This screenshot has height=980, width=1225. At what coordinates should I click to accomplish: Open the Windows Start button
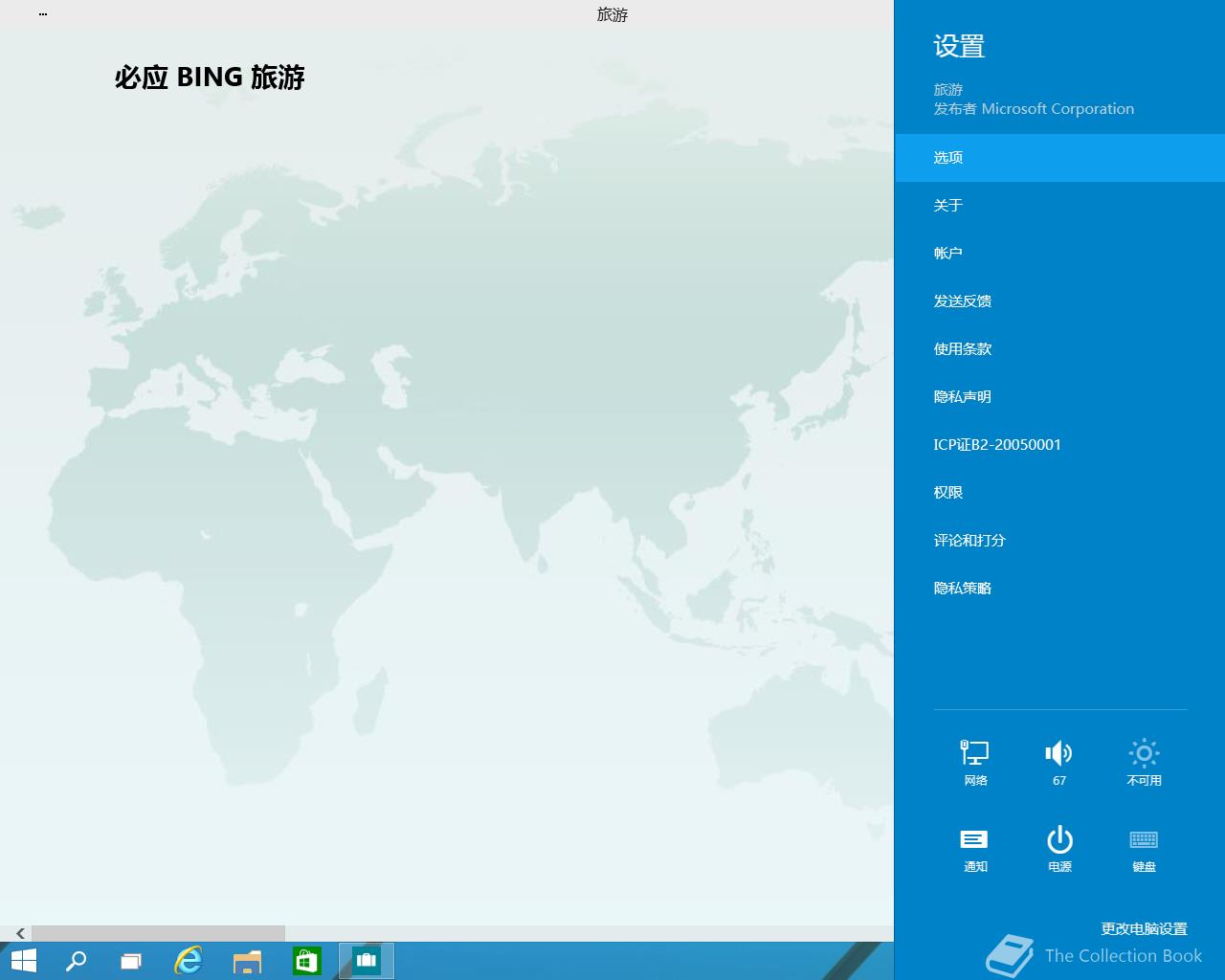(x=23, y=961)
